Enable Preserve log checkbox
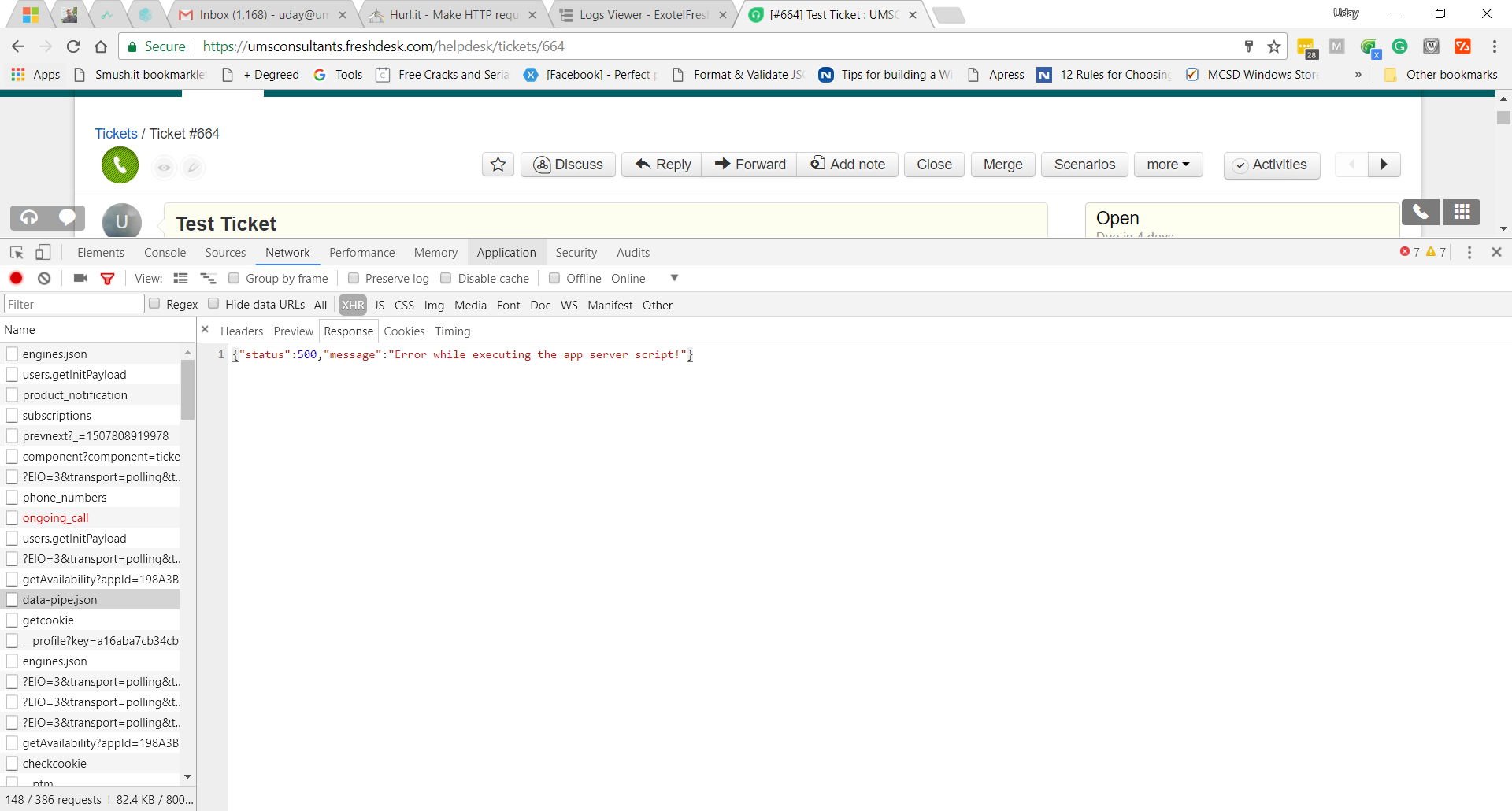 pyautogui.click(x=354, y=278)
